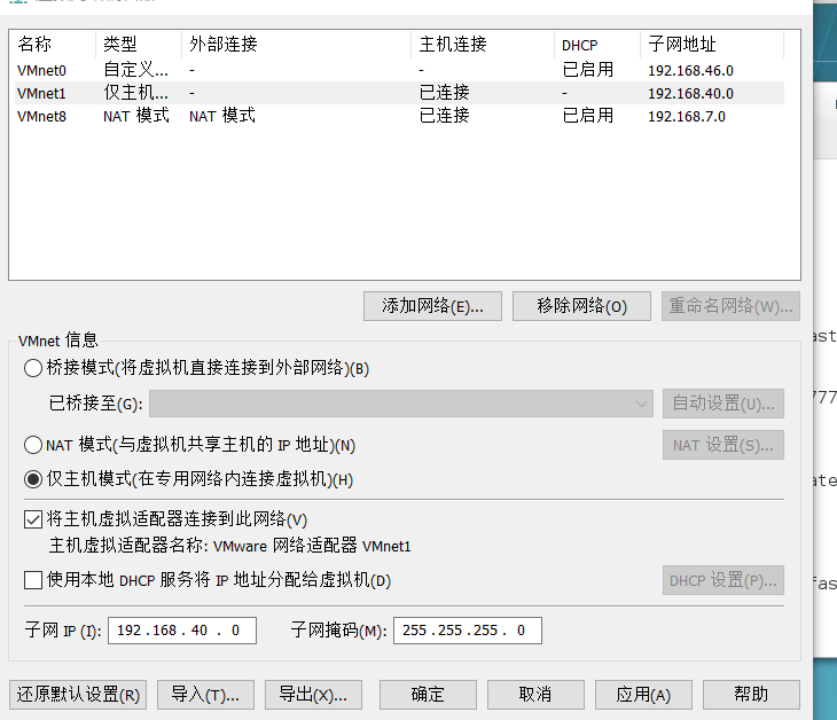Open NAT Settings (NAT 设置) button

point(723,445)
